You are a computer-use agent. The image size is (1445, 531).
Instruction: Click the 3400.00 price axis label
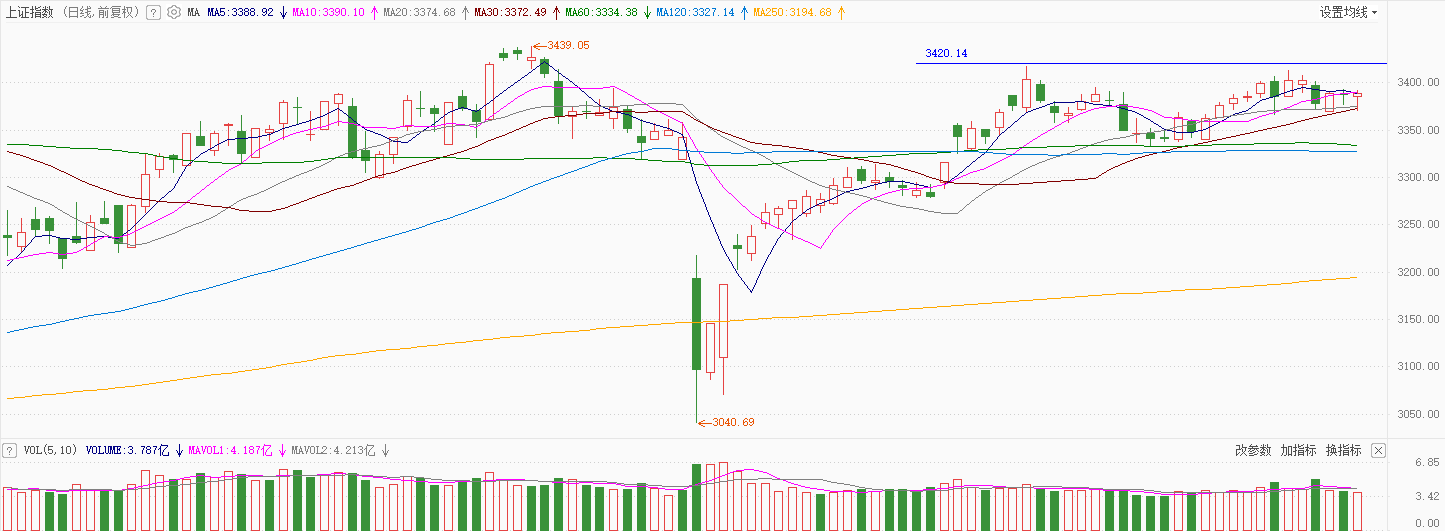point(1416,82)
